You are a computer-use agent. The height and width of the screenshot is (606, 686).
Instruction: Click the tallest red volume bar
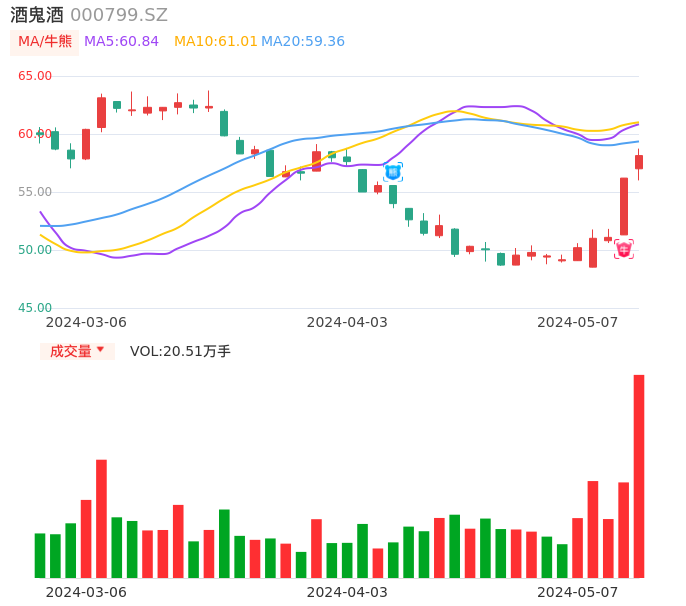tap(638, 476)
